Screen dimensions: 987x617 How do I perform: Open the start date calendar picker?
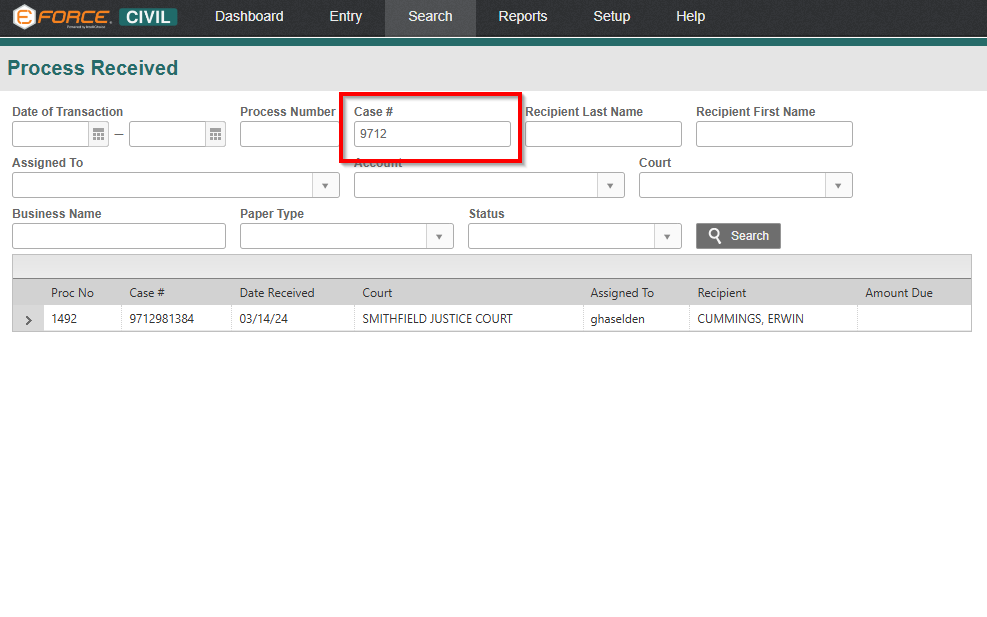click(x=98, y=134)
